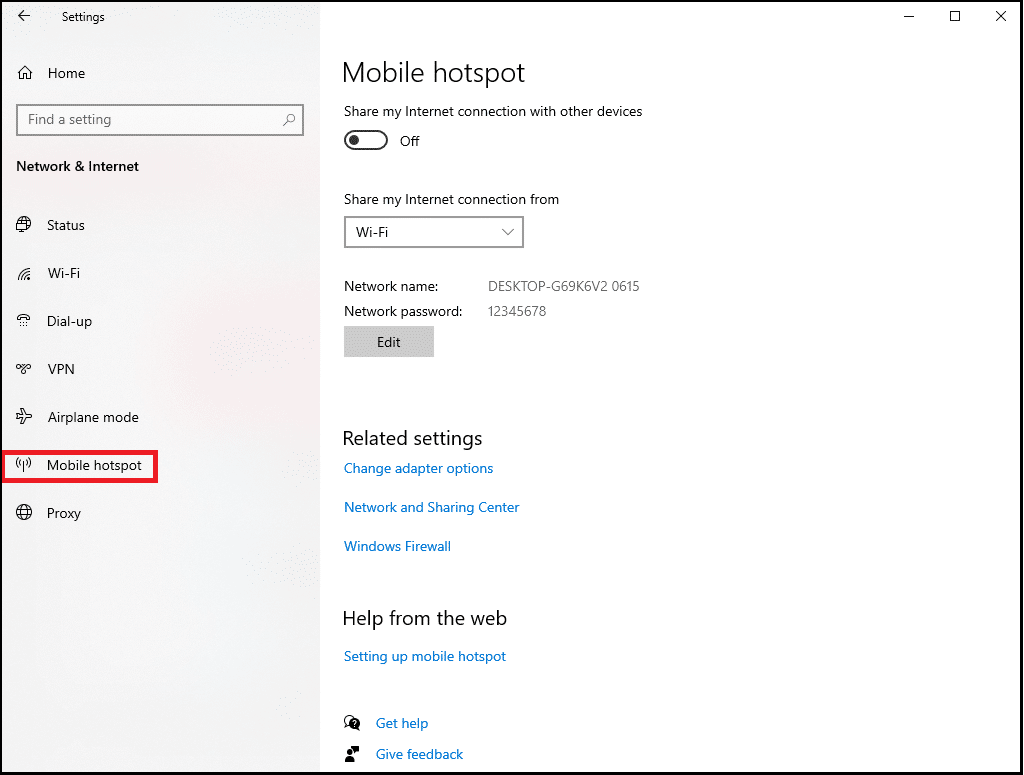The image size is (1024, 775).
Task: Click the Airplane mode plane icon
Action: 24,417
